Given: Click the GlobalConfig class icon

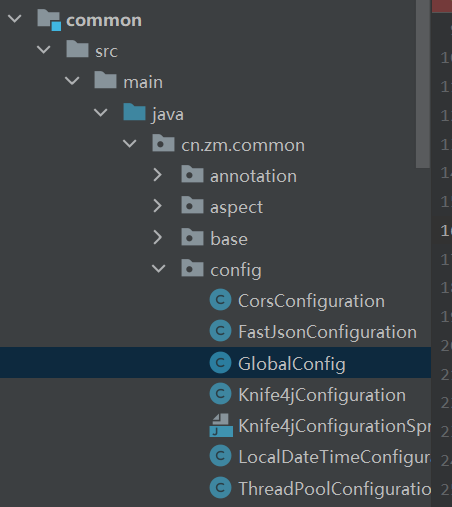Looking at the screenshot, I should click(220, 362).
